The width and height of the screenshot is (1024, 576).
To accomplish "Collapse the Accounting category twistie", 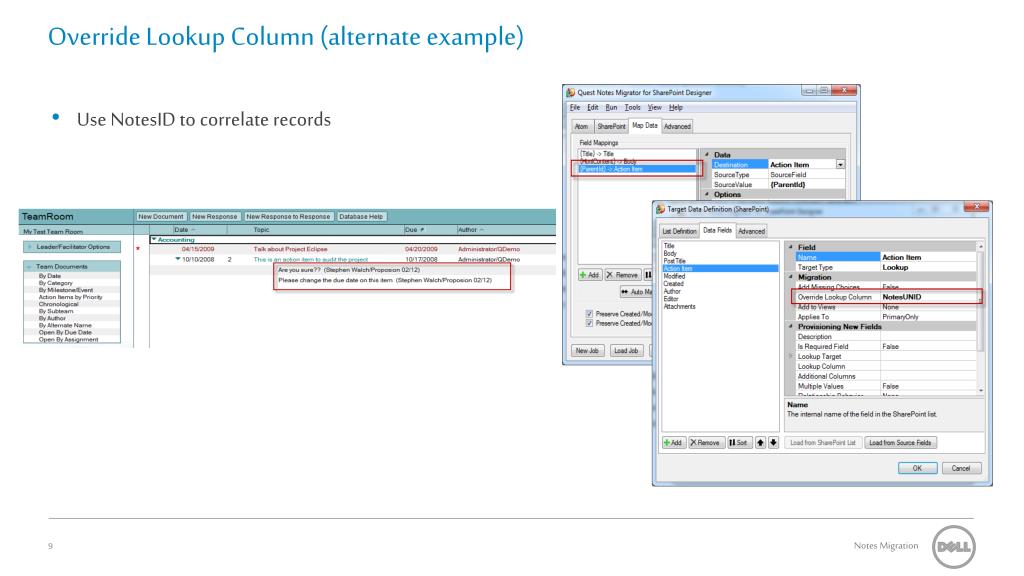I will click(x=154, y=240).
